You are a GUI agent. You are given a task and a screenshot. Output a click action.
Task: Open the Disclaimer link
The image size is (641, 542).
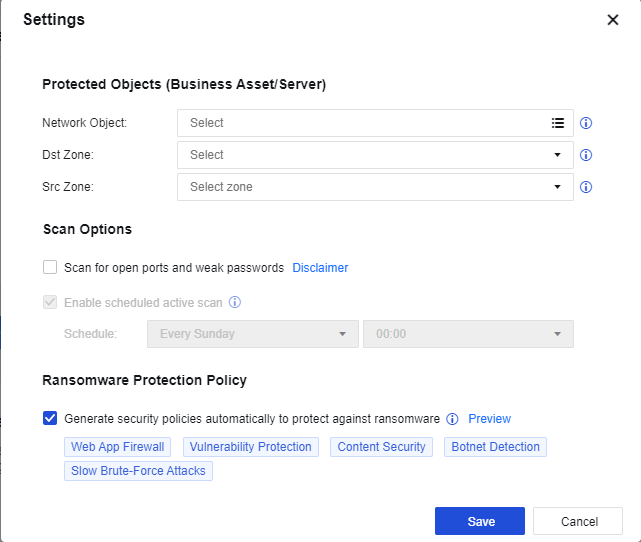[320, 268]
